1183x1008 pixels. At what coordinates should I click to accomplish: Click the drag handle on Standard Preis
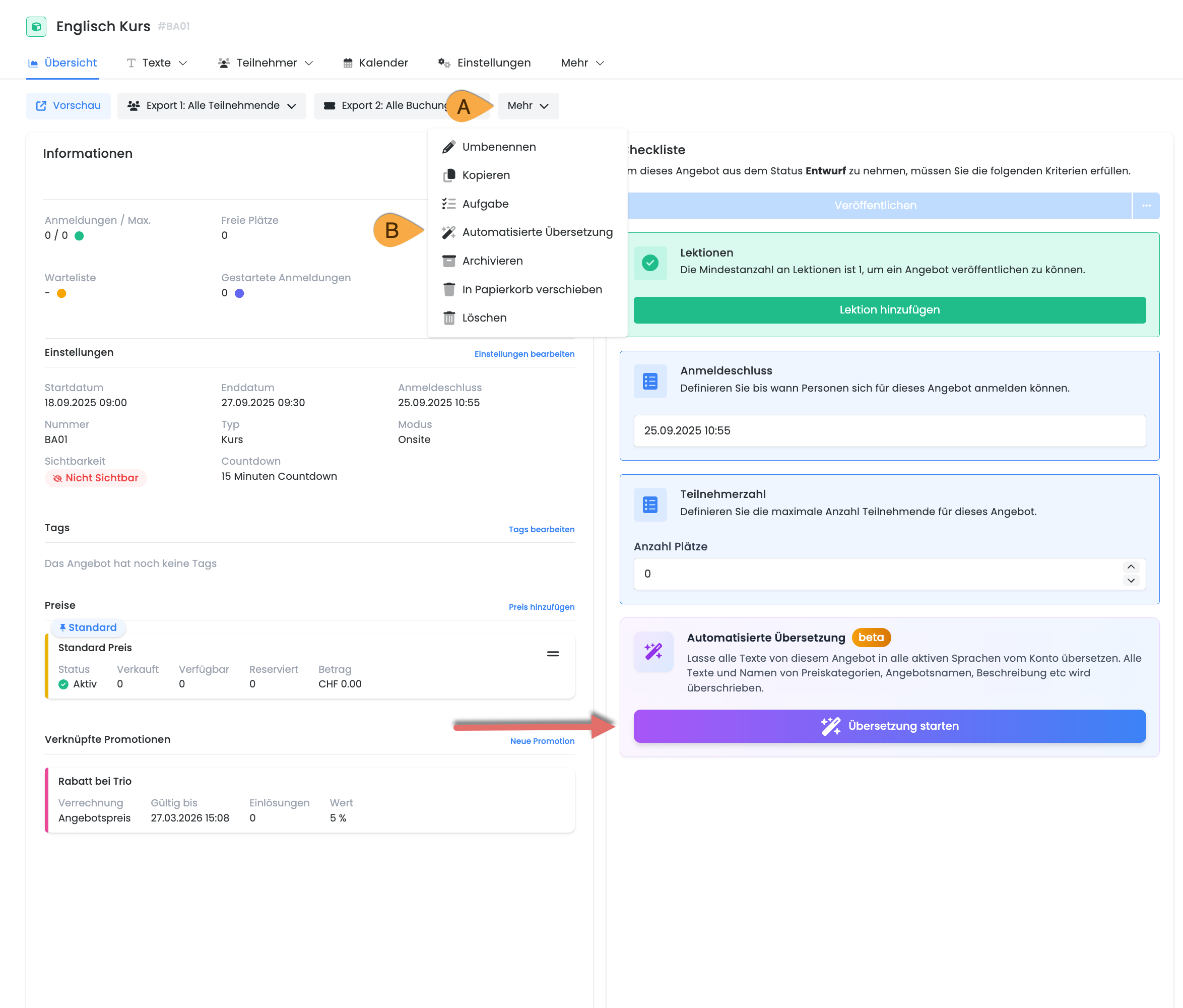click(553, 654)
